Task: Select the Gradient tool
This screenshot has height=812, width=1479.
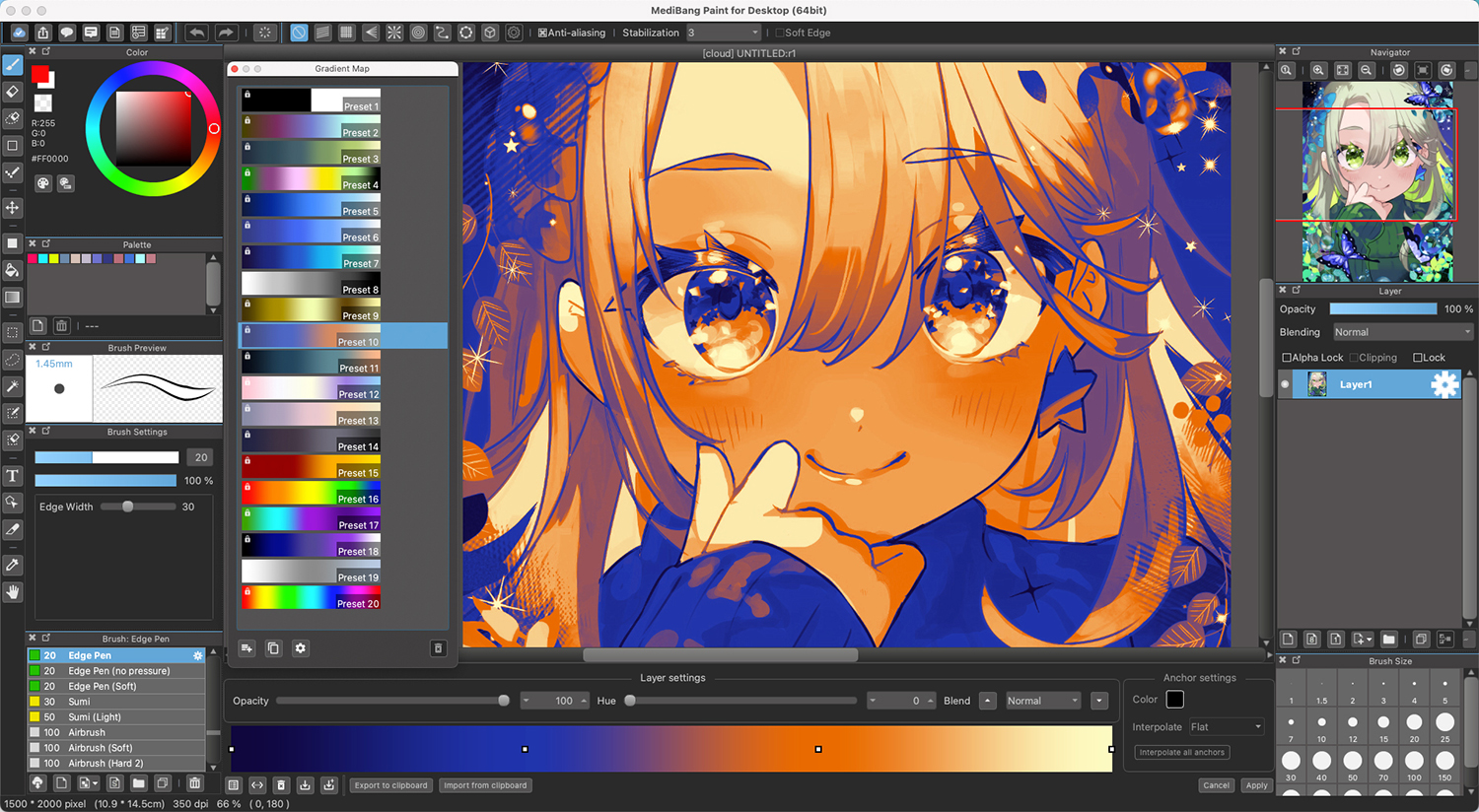Action: [13, 297]
